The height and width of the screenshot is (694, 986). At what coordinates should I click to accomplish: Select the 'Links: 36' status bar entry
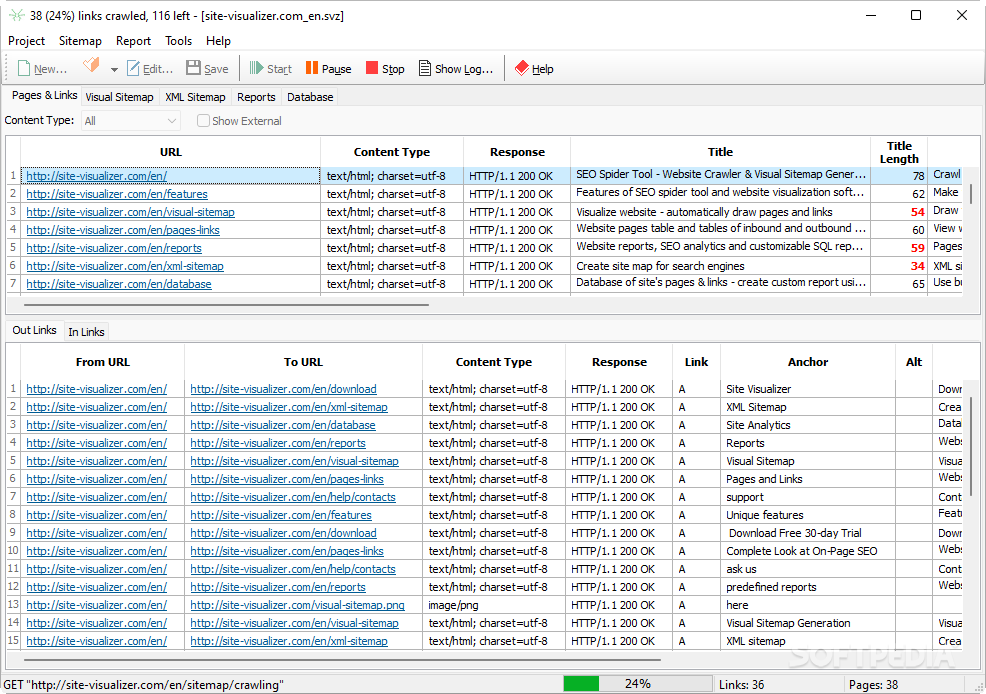741,685
